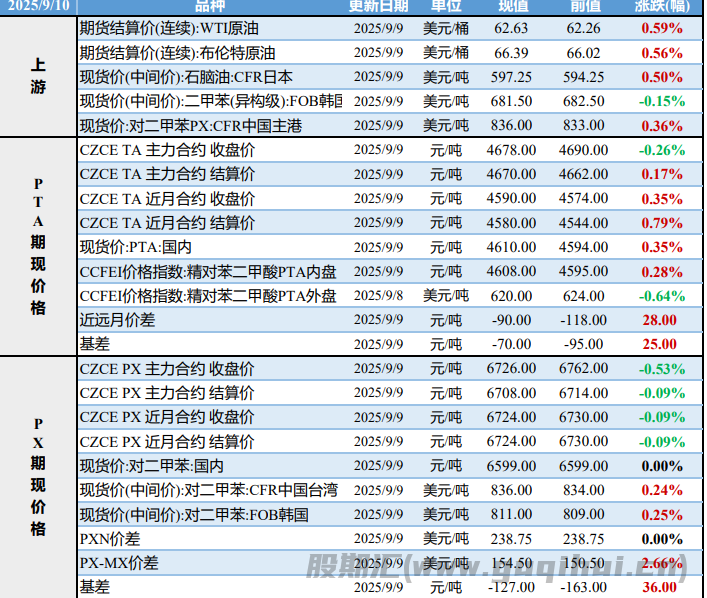Click the 2025/9/10 date cell in header
This screenshot has width=707, height=598.
(37, 5)
